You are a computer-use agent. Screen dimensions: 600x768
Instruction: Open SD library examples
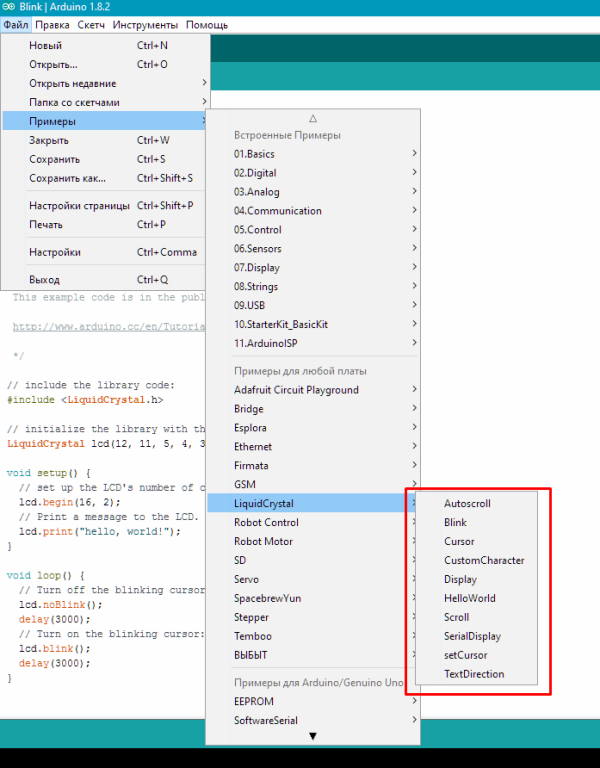click(313, 560)
